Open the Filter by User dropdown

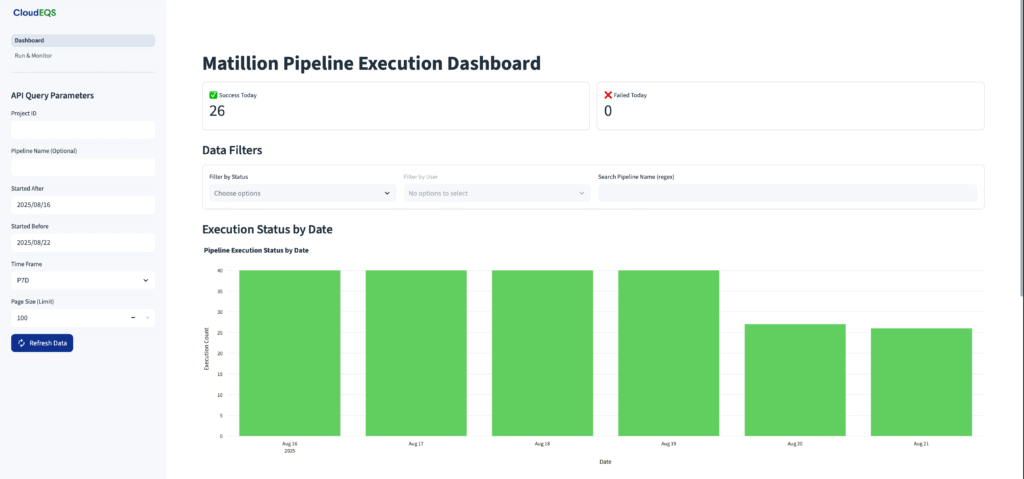[x=497, y=193]
